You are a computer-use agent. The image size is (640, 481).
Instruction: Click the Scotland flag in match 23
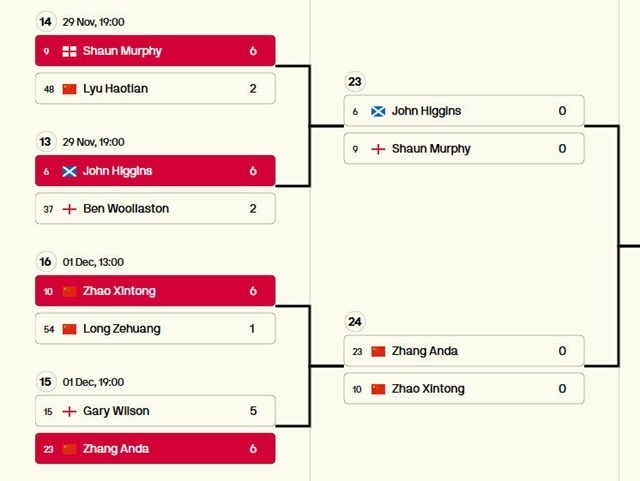coord(378,111)
